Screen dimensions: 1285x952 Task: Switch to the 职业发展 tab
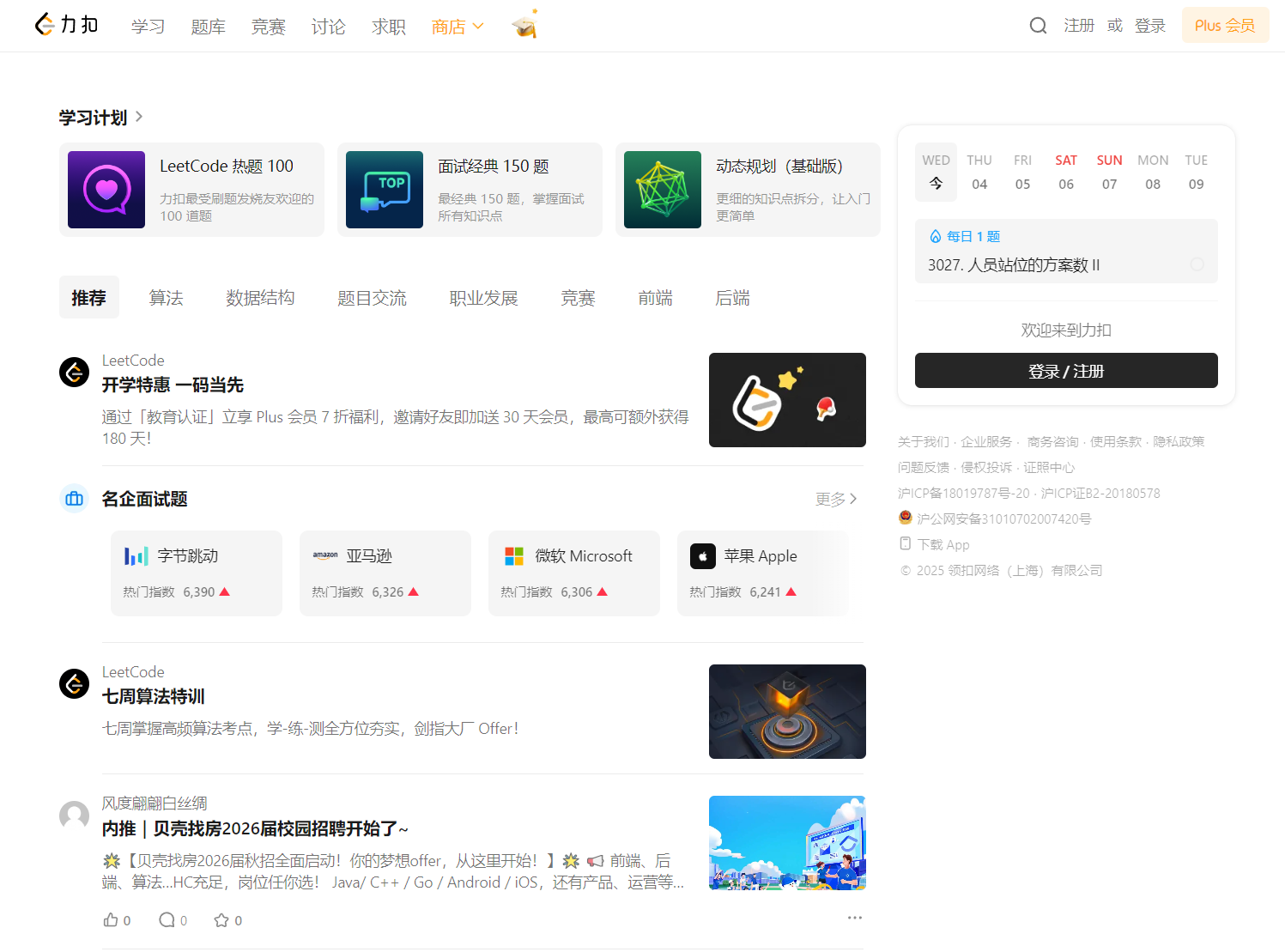[484, 297]
